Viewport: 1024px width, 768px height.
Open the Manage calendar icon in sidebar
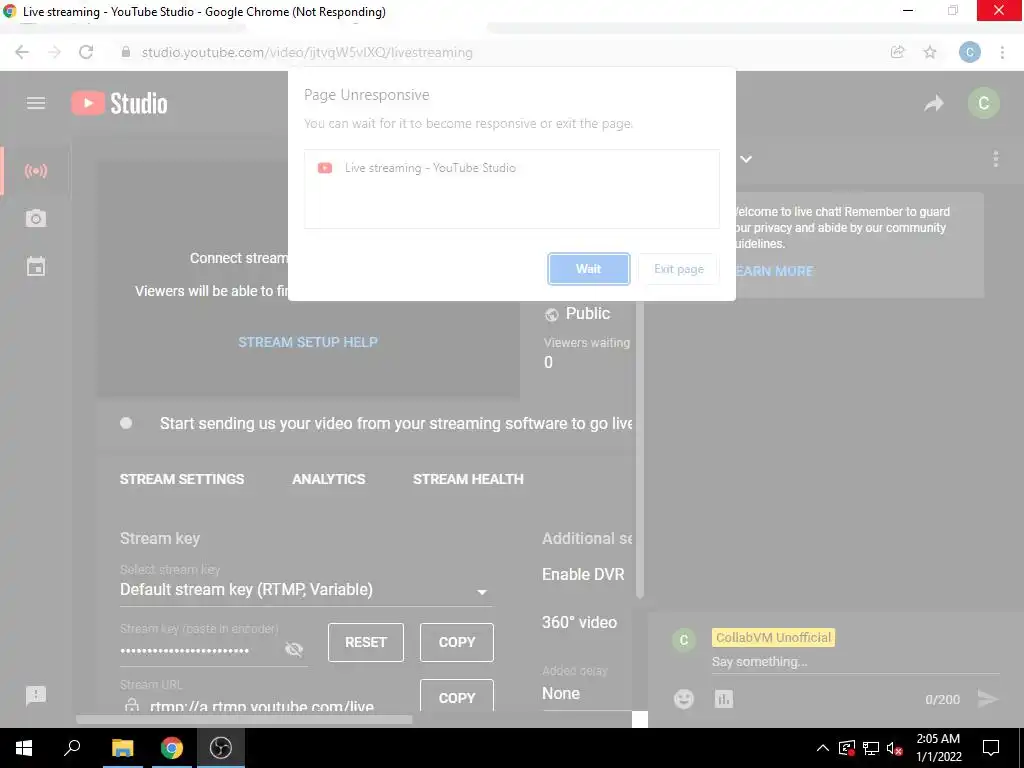click(36, 266)
